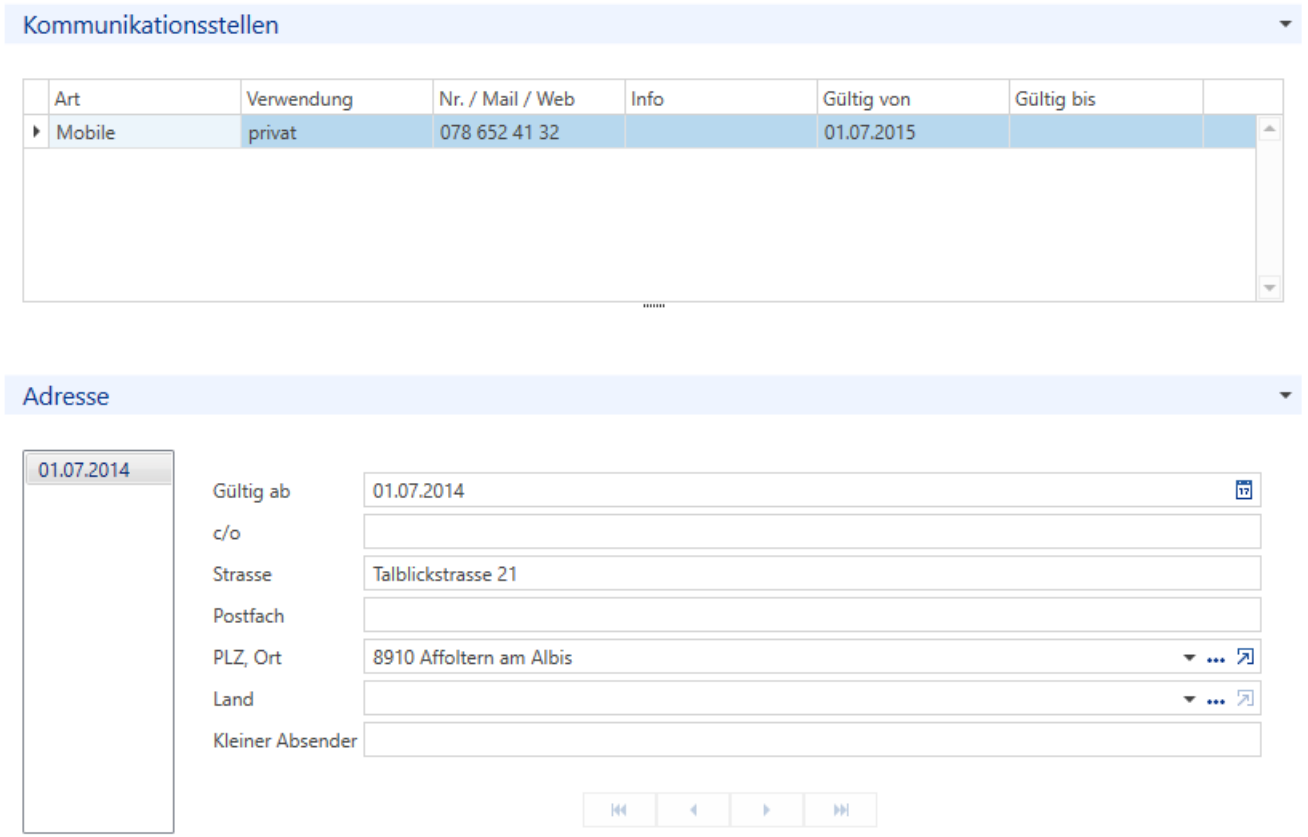Collapse the Kommunikationsstellen section
This screenshot has width=1308, height=837.
coord(1285,25)
